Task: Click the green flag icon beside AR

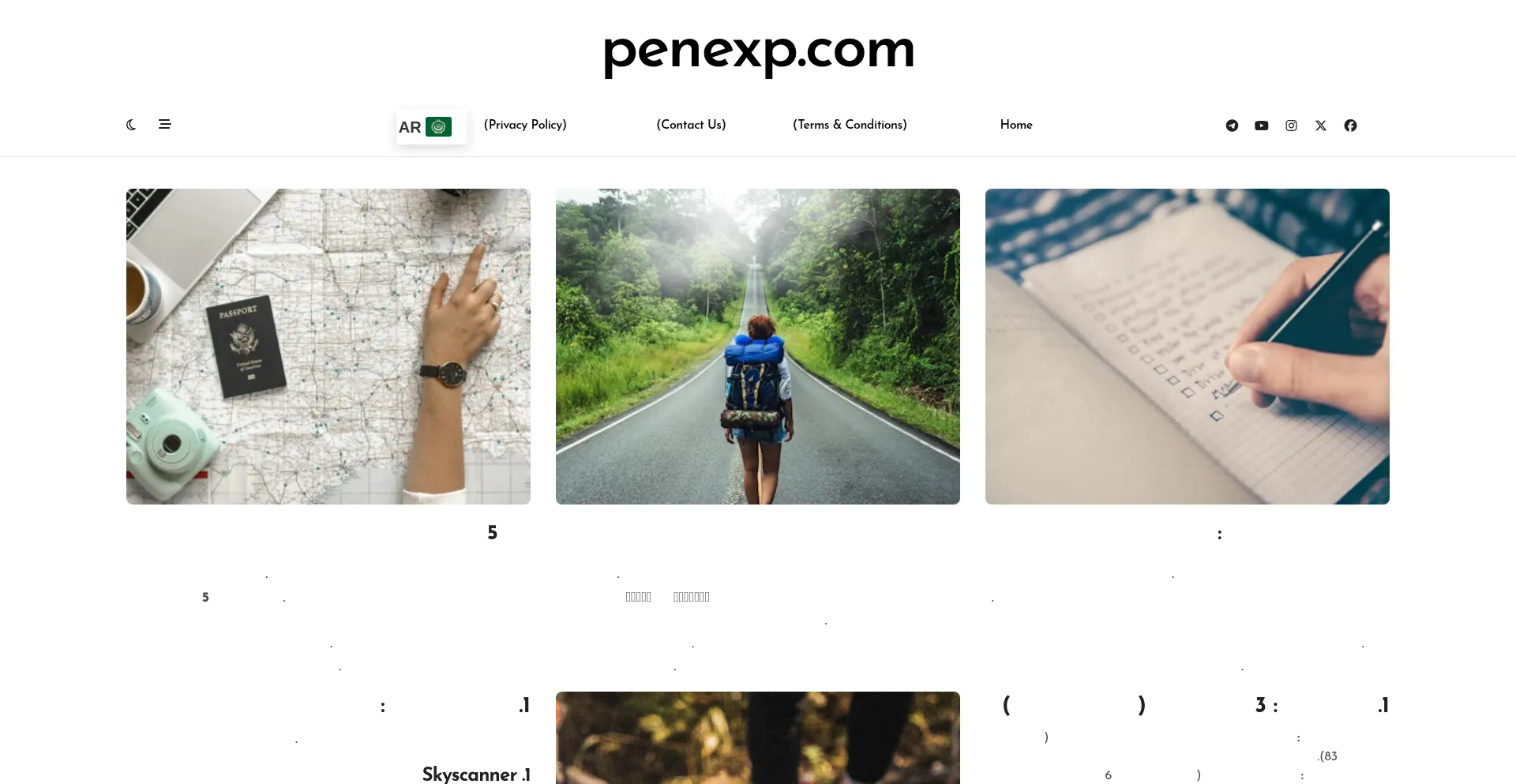Action: point(438,126)
